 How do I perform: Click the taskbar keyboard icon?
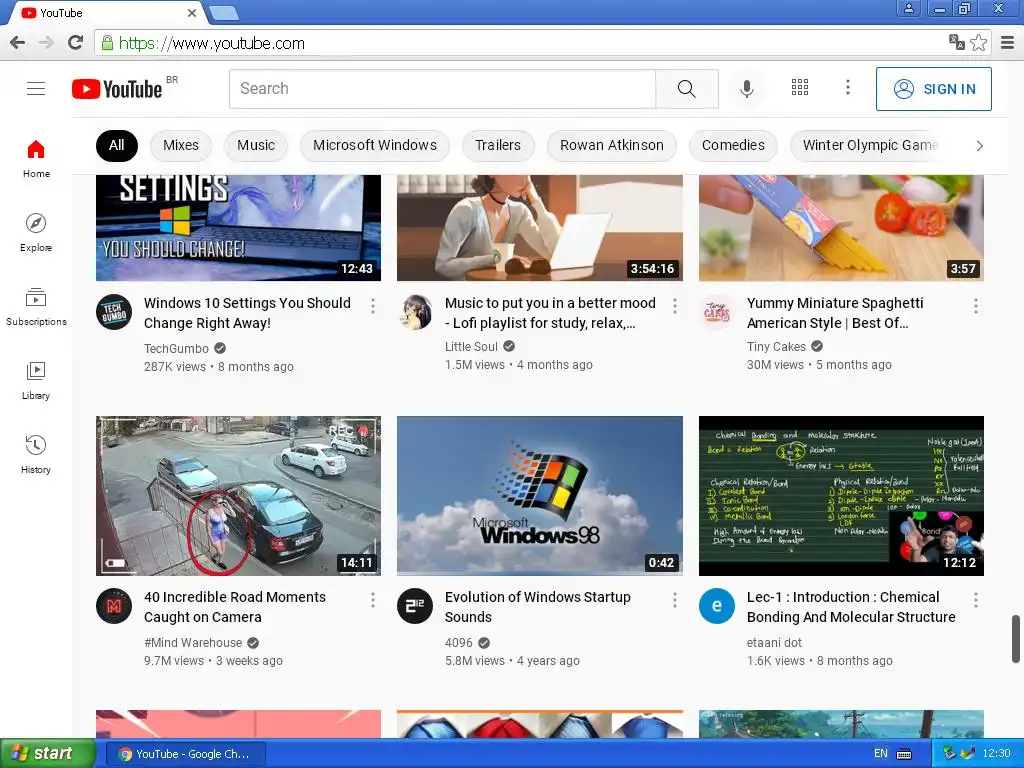(x=904, y=754)
